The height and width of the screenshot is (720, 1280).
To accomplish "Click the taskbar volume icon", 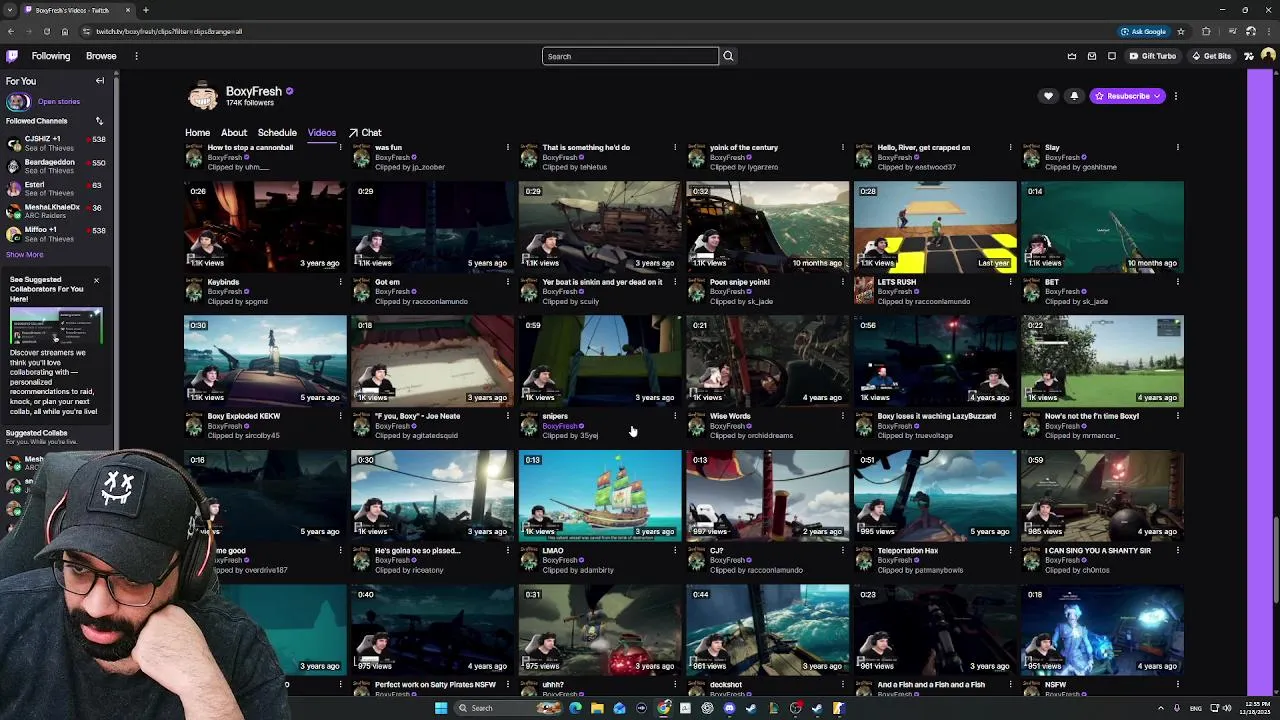I will [1226, 708].
